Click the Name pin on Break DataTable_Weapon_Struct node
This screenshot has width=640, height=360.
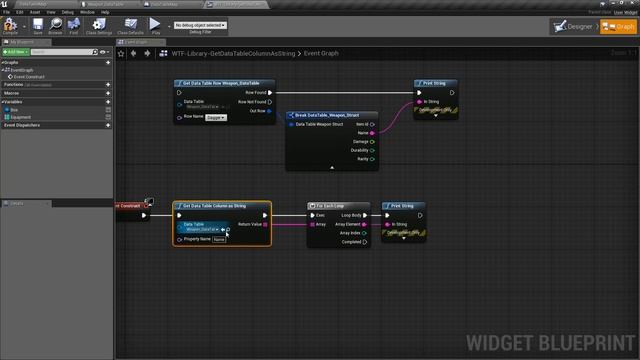coord(372,133)
